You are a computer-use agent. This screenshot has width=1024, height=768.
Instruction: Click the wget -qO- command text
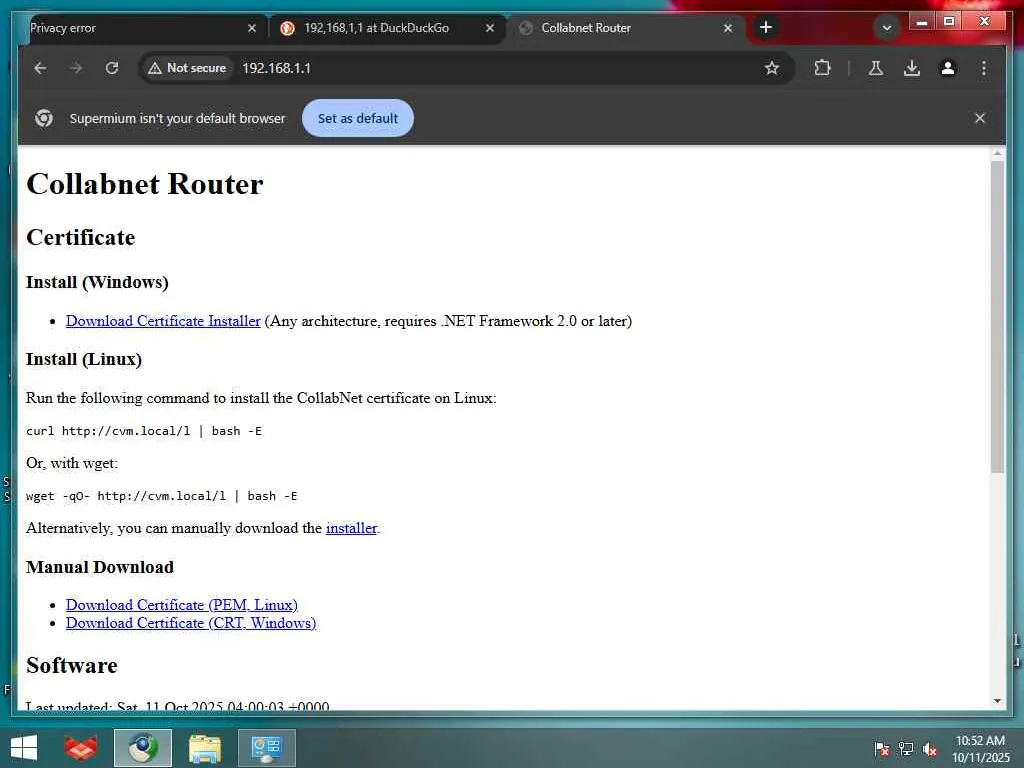[x=161, y=496]
